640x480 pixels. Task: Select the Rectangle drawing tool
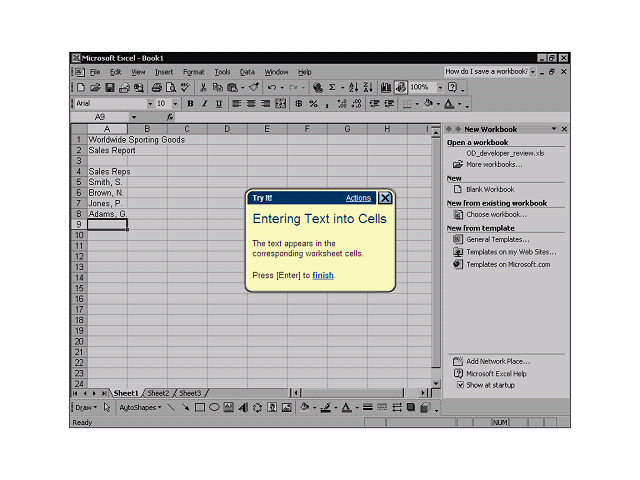coord(200,407)
